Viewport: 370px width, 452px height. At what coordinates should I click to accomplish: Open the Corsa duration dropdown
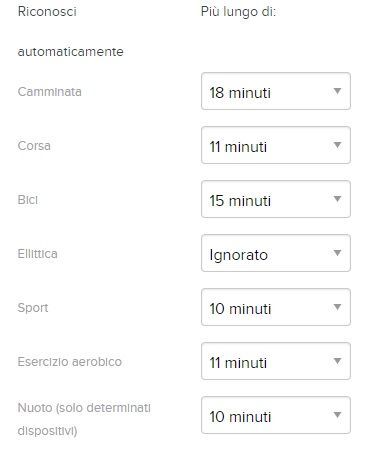[276, 145]
